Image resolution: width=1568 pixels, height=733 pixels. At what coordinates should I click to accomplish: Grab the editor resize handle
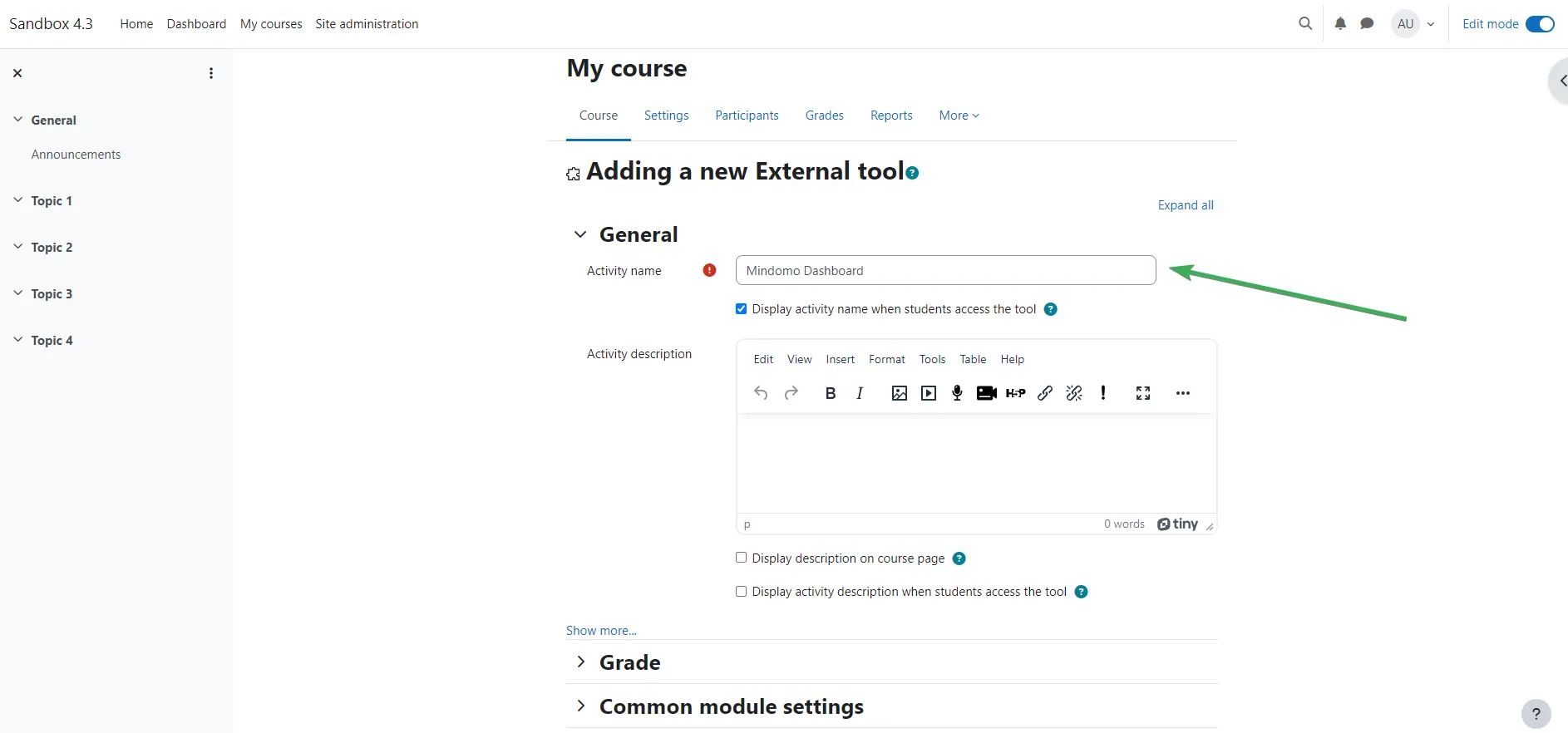pos(1210,527)
